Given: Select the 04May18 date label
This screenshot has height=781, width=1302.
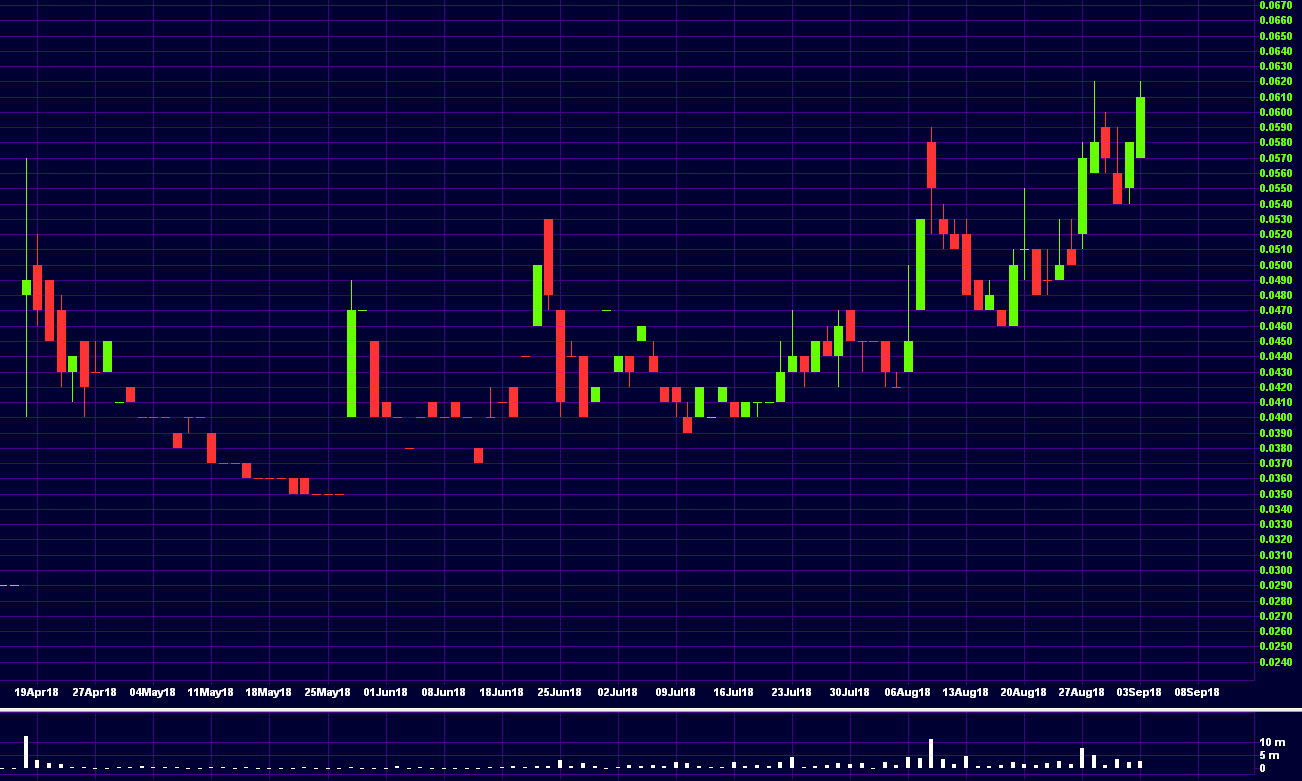Looking at the screenshot, I should click(152, 692).
